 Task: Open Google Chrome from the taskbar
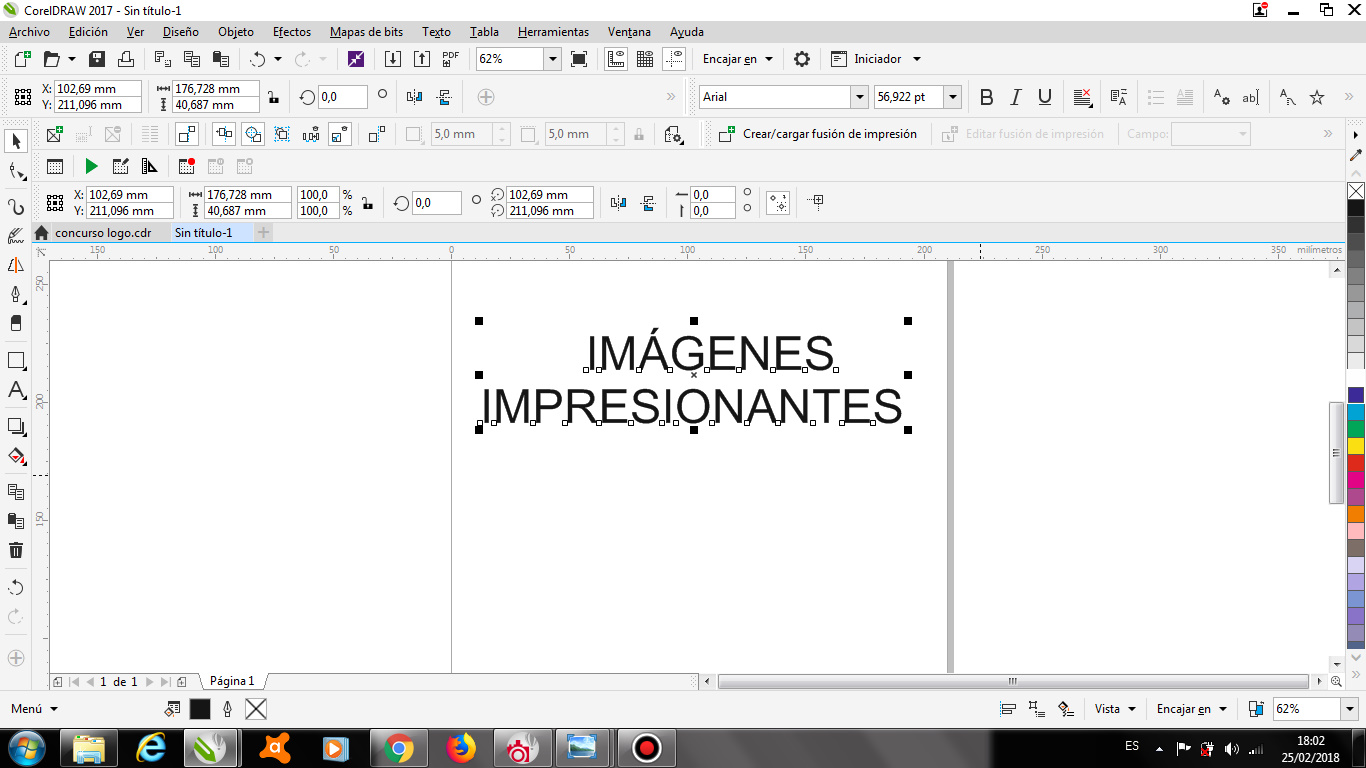(x=399, y=748)
